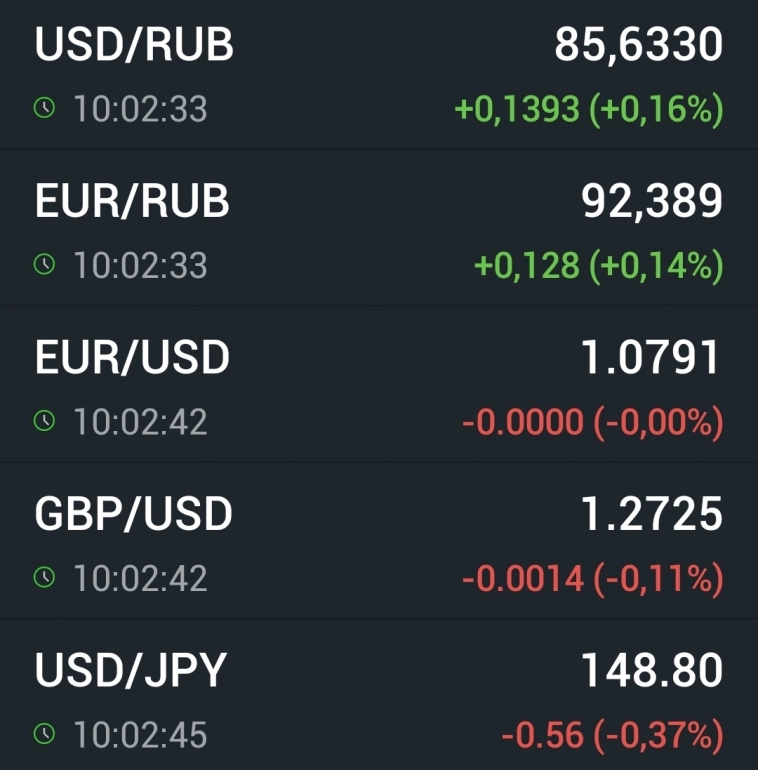Open the EUR/RUB currency pair
The height and width of the screenshot is (770, 758).
click(x=132, y=202)
